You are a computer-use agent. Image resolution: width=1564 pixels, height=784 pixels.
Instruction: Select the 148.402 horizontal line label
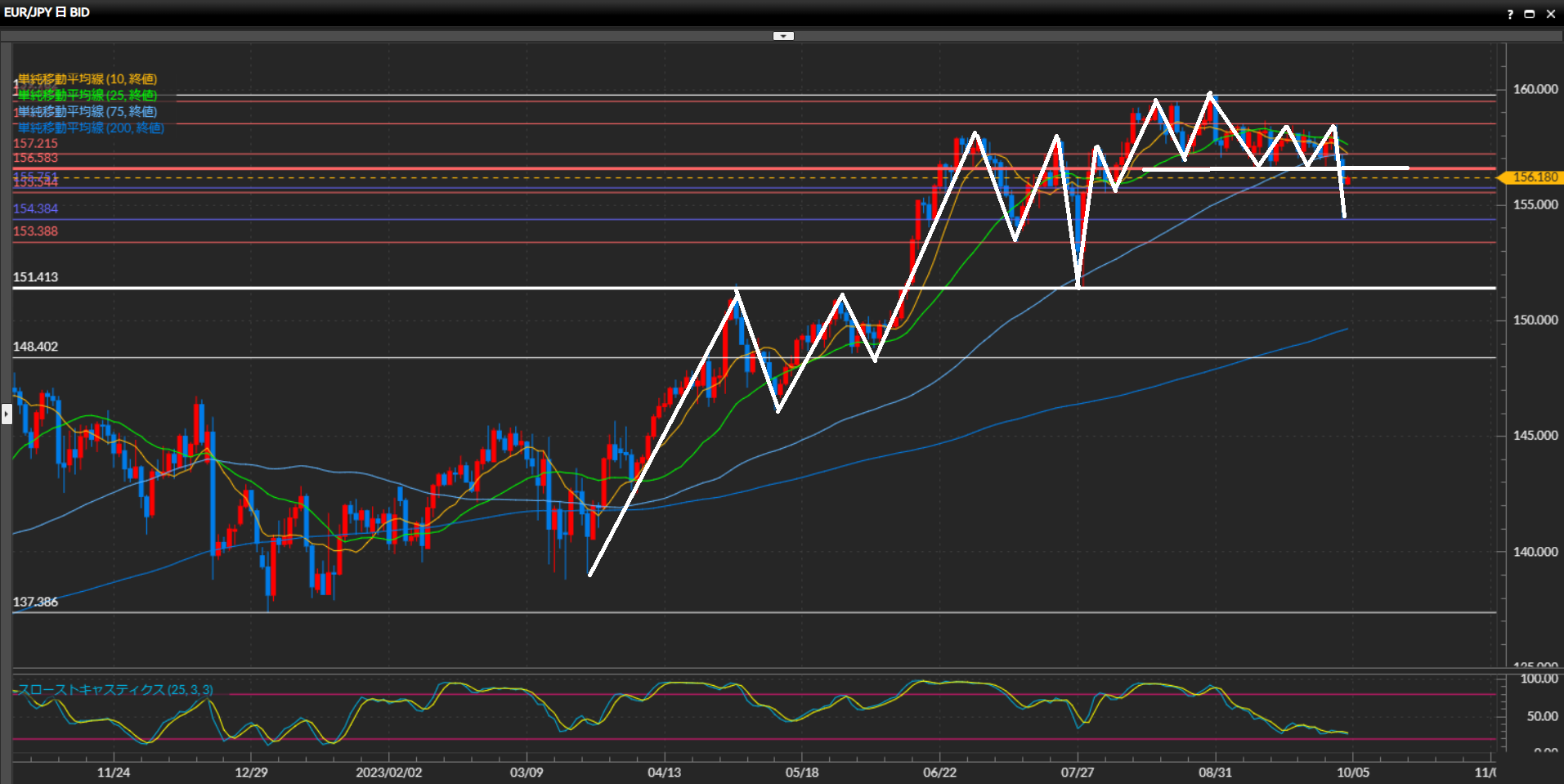pyautogui.click(x=35, y=347)
